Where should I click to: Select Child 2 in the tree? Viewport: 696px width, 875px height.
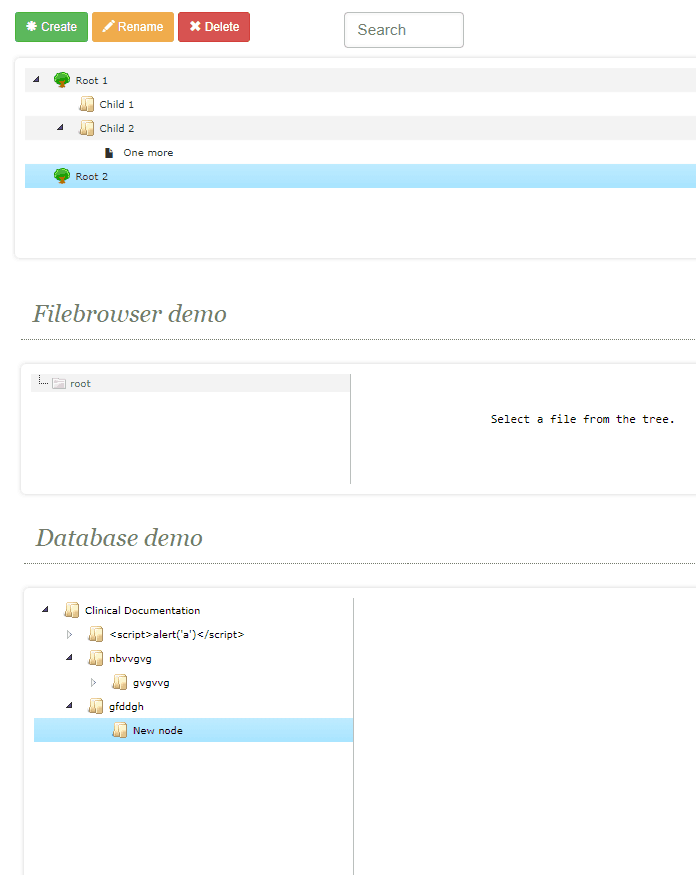point(117,128)
